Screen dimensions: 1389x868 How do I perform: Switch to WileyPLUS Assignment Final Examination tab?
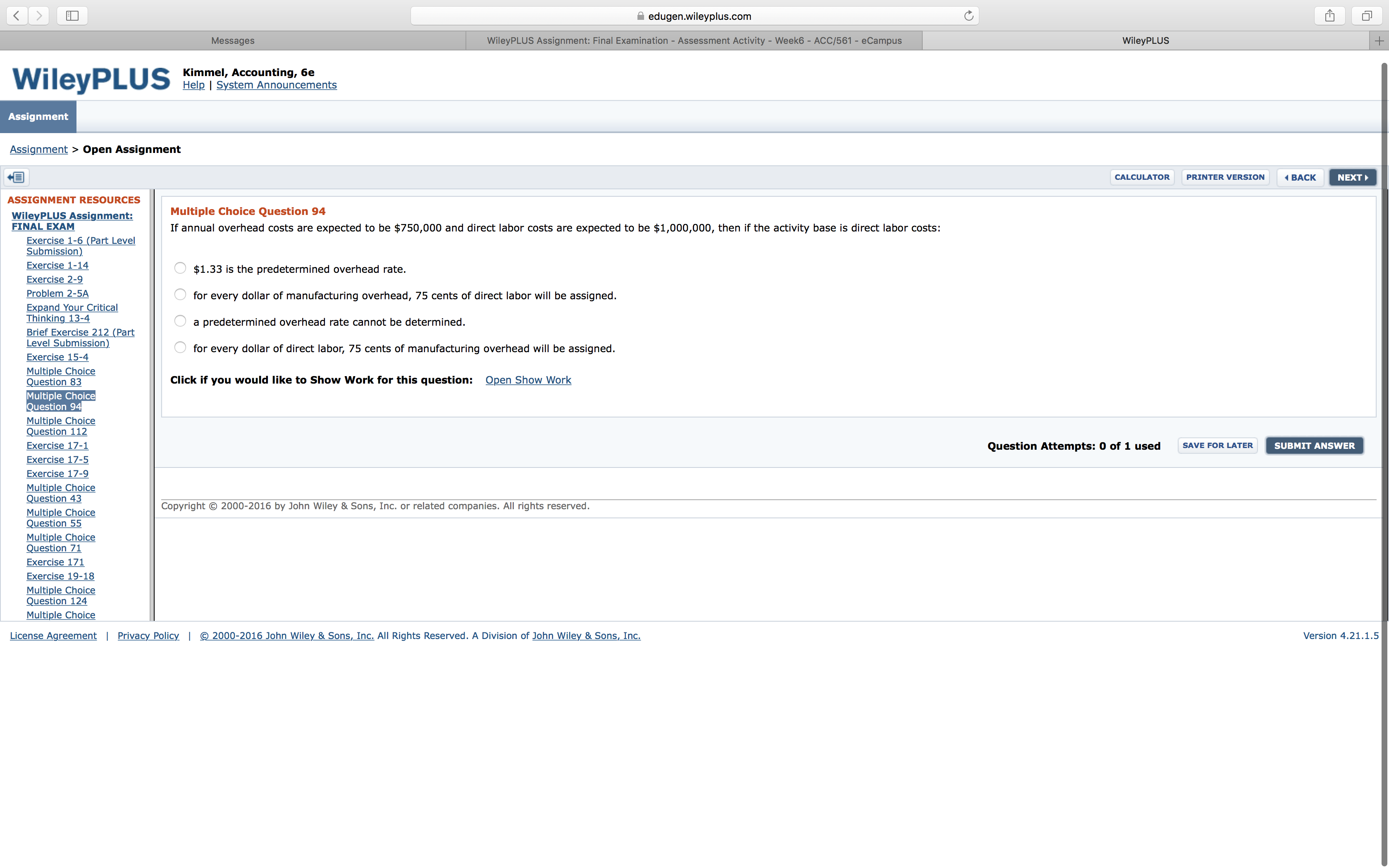pos(694,41)
